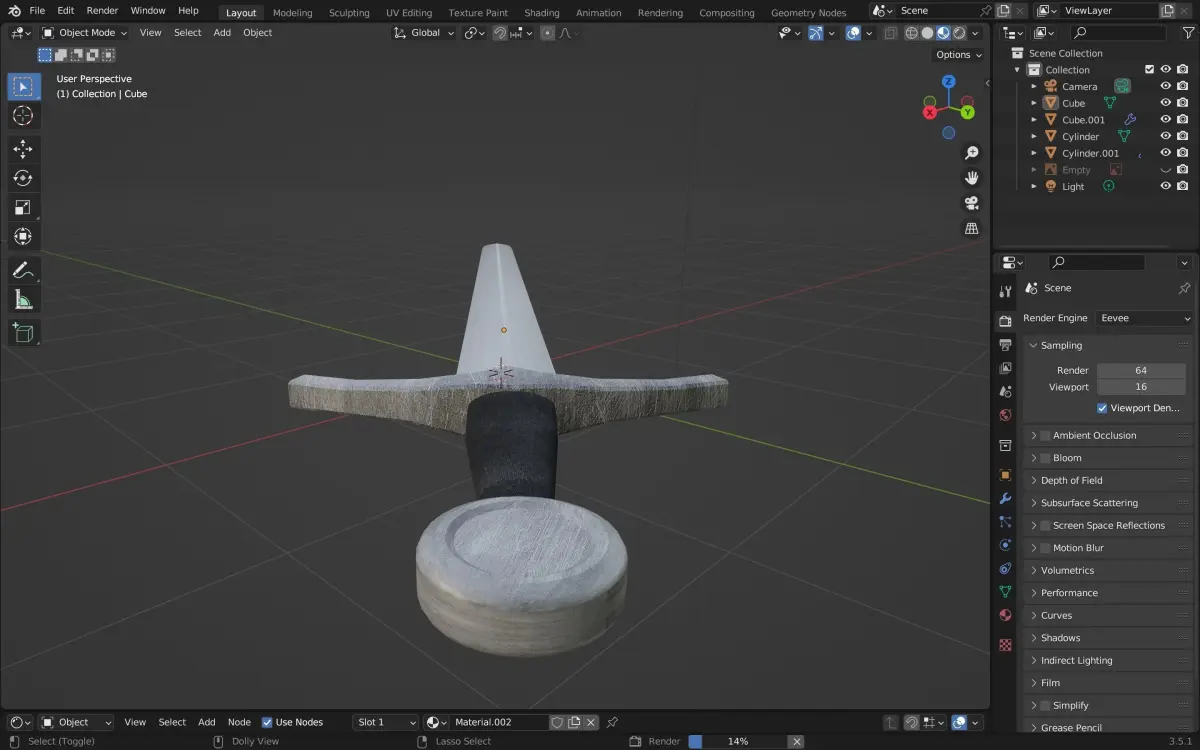Click the zoom magnifier viewport icon
Screen dimensions: 1200x750
click(x=971, y=153)
